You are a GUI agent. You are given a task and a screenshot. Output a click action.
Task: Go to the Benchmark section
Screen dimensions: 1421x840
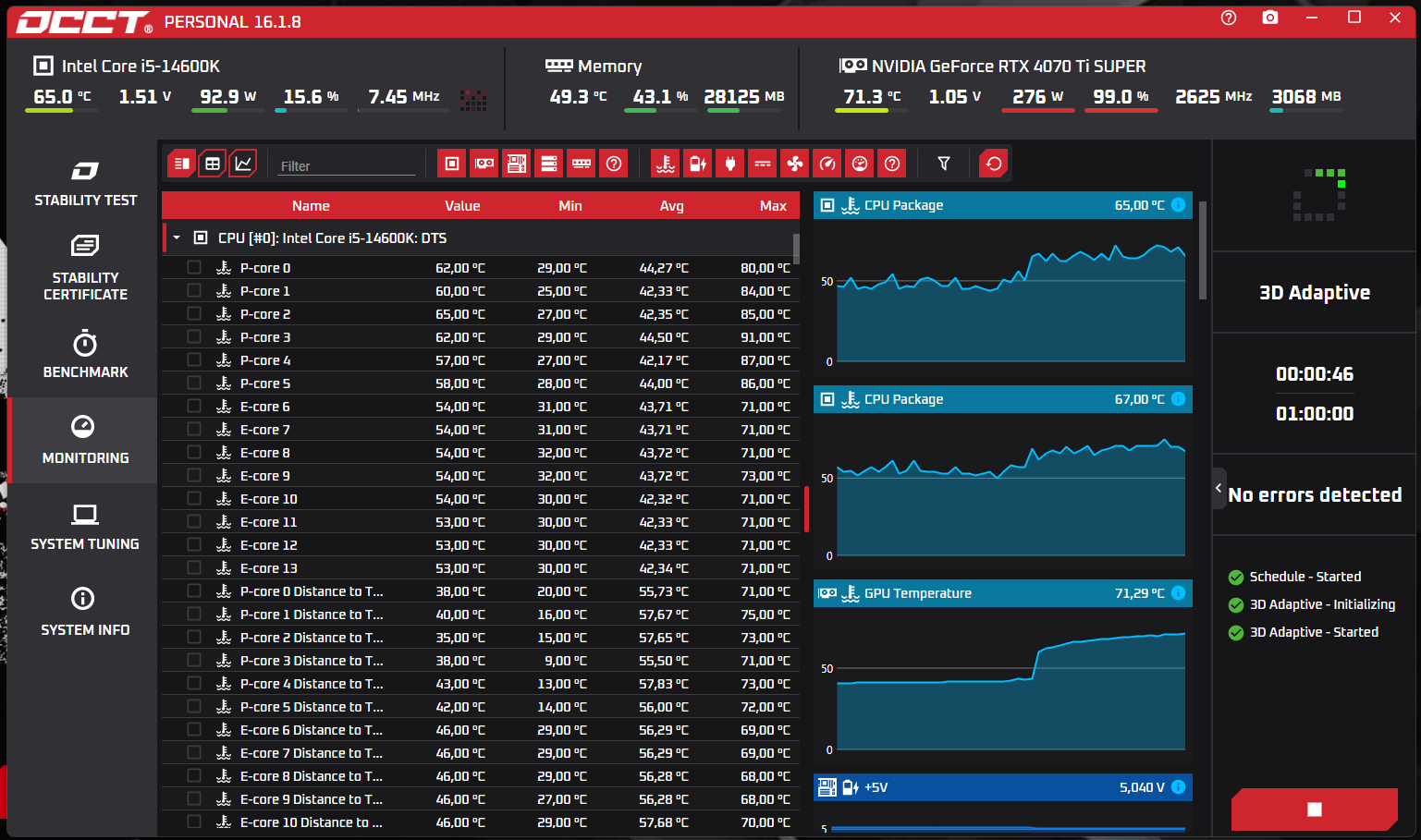click(x=85, y=355)
